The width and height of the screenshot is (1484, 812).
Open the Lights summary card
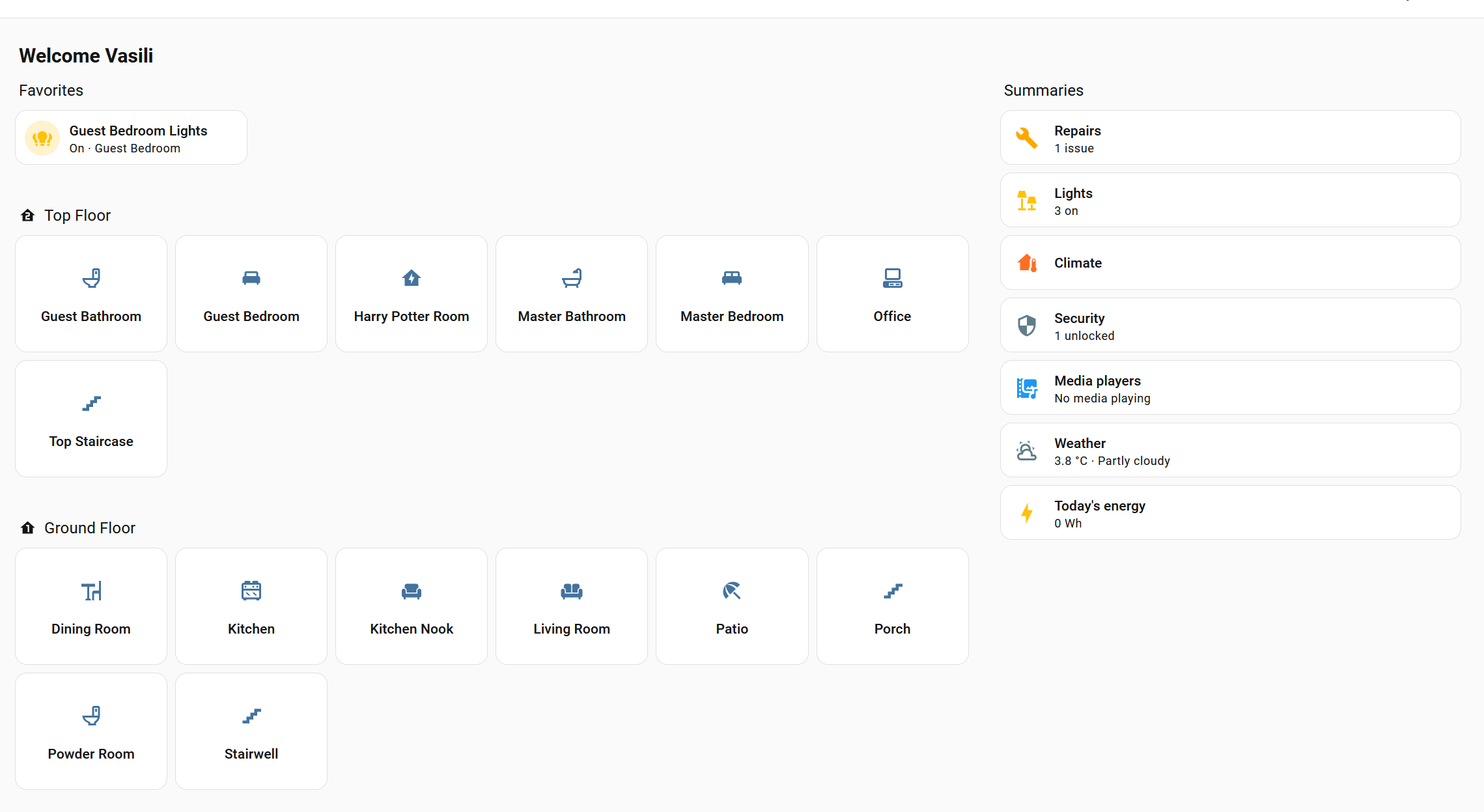1230,201
